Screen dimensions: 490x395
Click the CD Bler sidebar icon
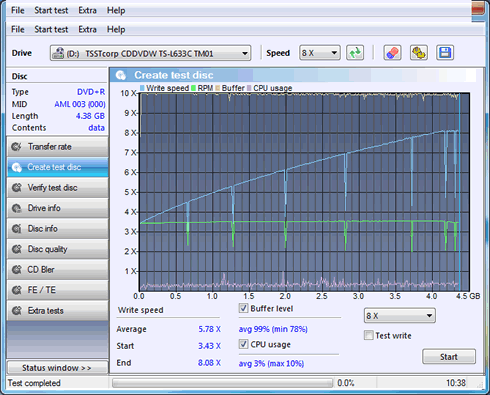click(x=16, y=270)
